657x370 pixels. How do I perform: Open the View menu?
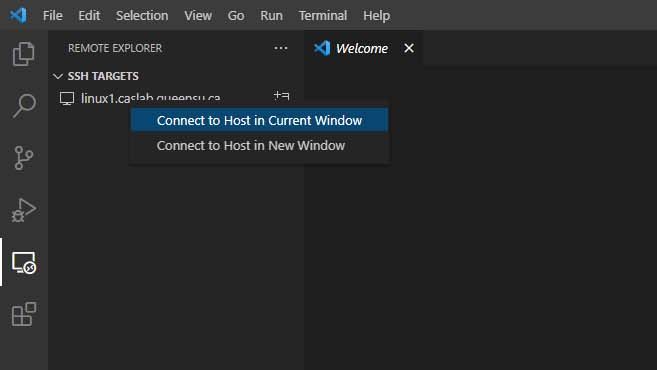198,16
